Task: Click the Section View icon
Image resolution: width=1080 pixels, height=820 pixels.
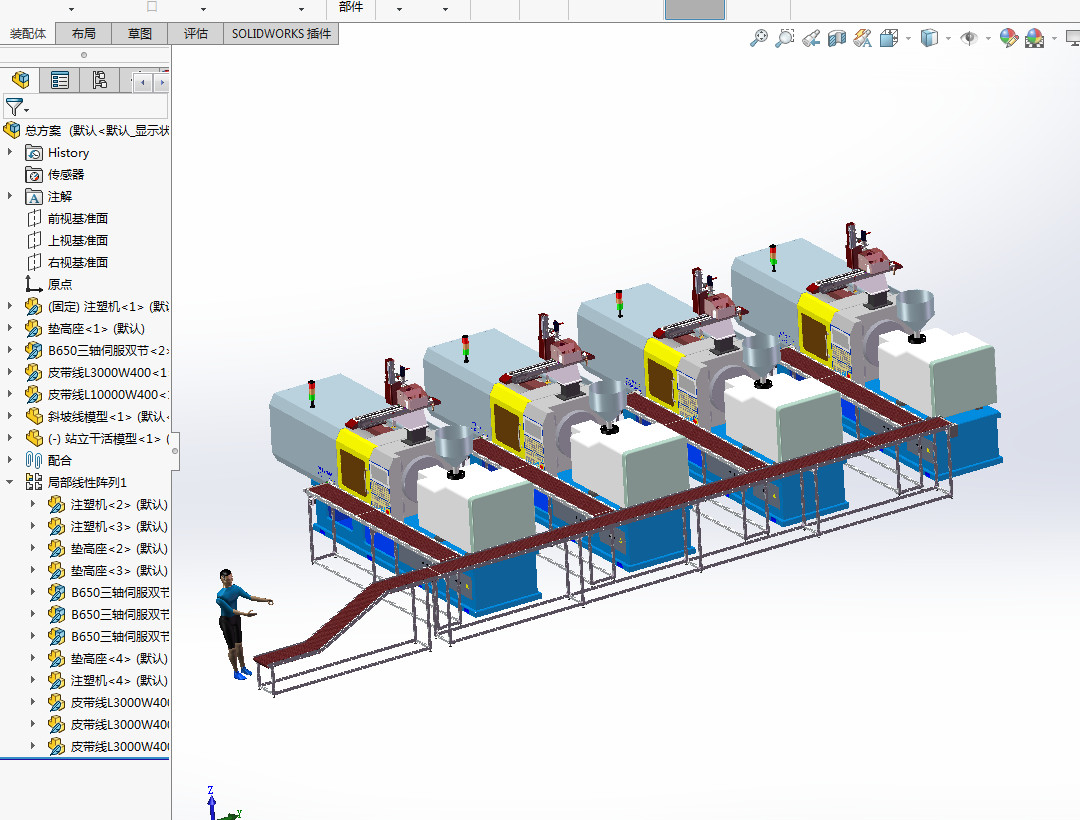Action: (836, 38)
